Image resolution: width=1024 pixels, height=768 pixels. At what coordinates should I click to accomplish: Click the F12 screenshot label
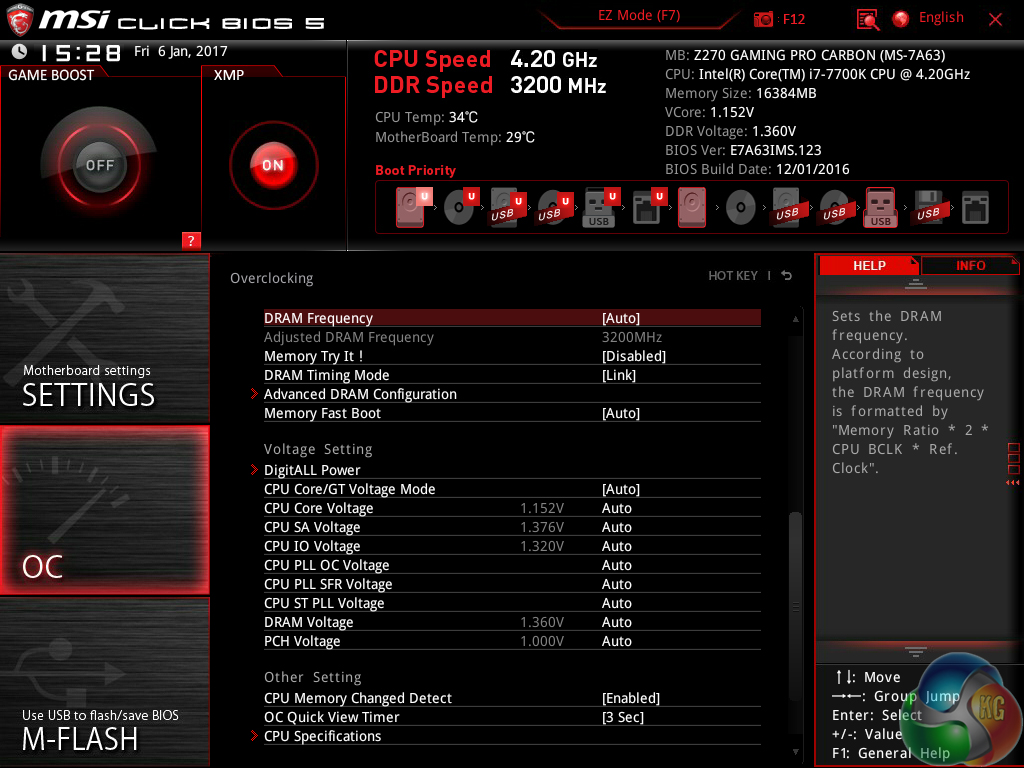point(793,19)
